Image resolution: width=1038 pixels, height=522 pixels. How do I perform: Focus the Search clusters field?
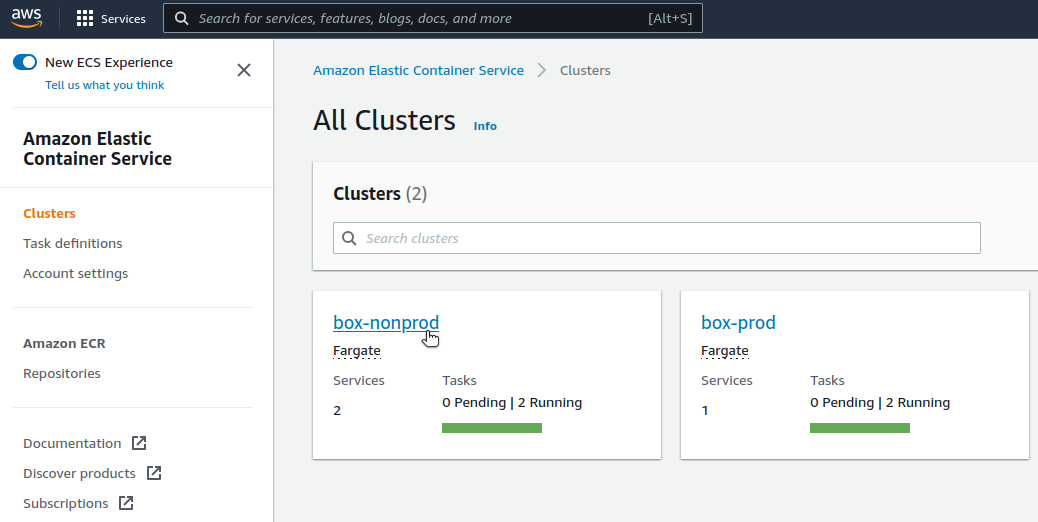657,238
